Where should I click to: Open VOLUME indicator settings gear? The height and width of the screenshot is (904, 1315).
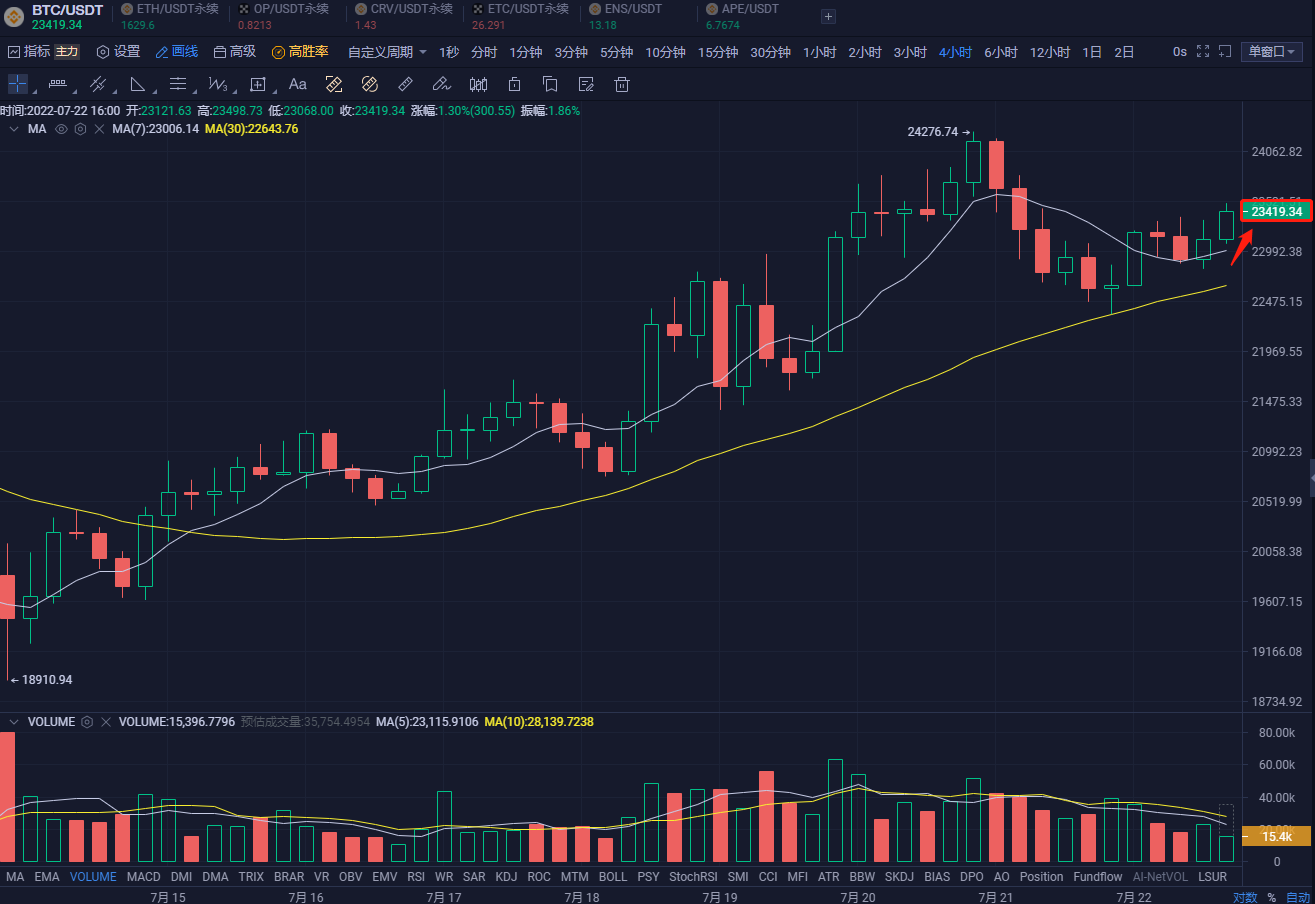pos(87,721)
